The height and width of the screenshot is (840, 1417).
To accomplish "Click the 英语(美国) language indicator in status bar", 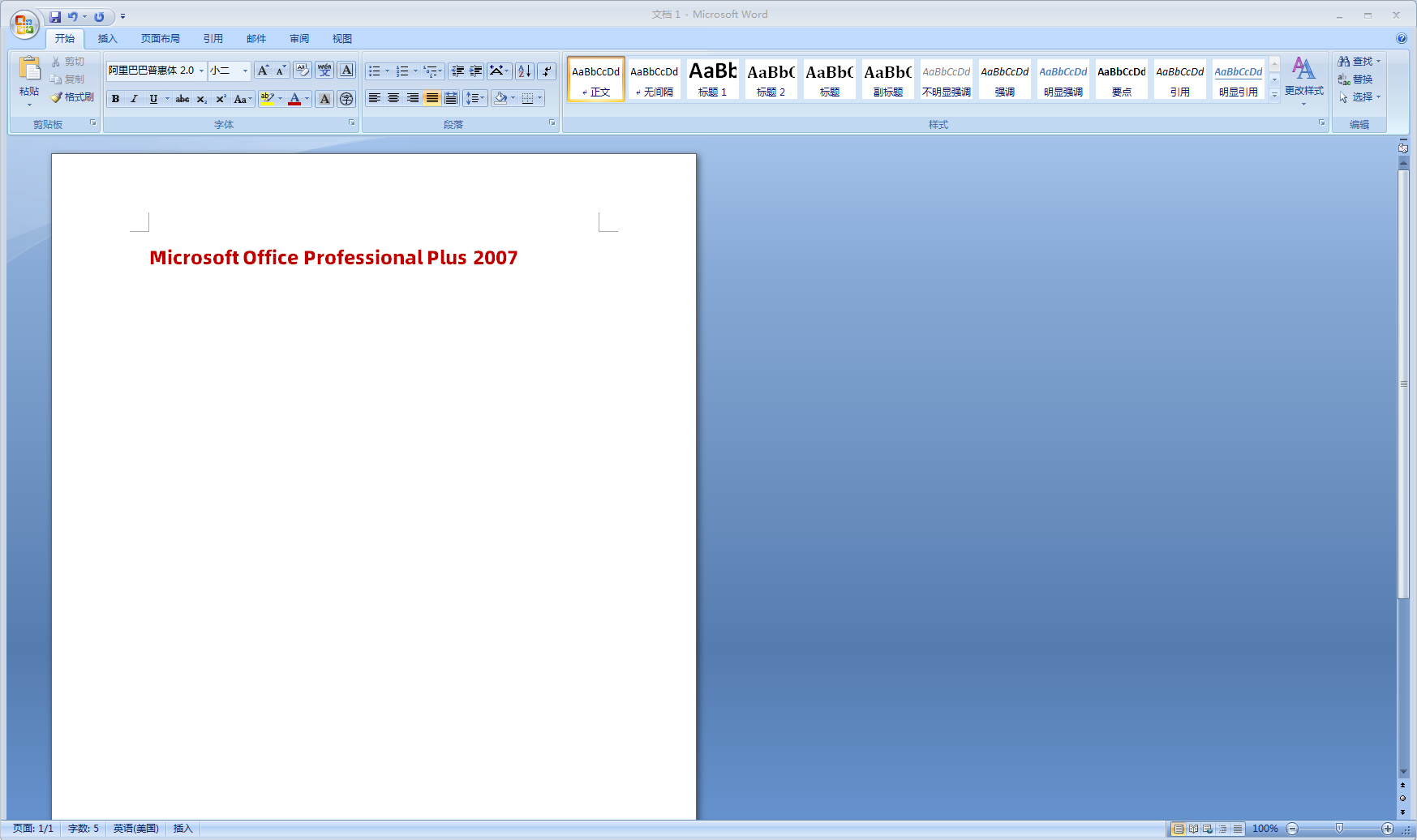I will point(135,828).
